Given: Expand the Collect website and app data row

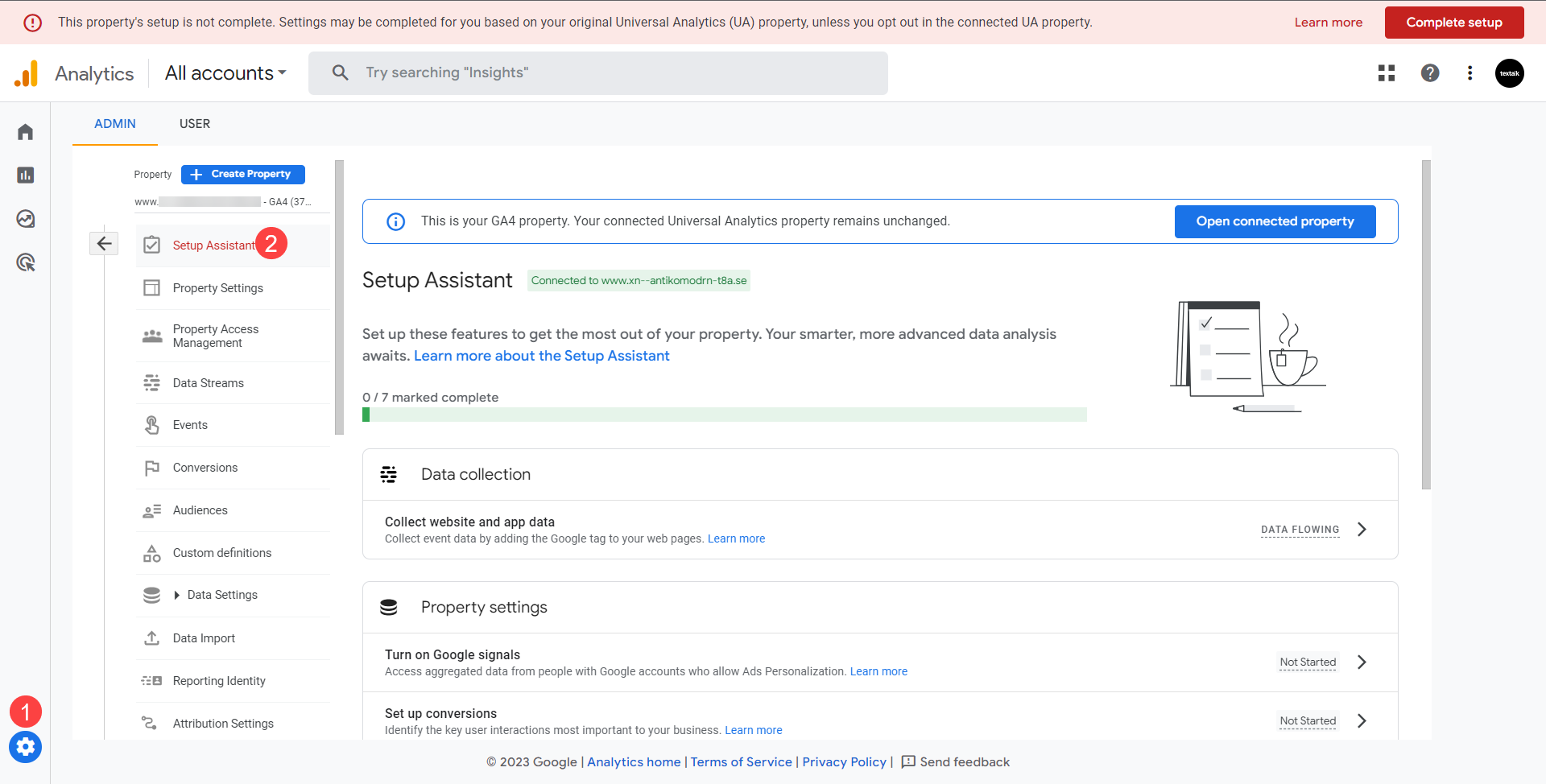Looking at the screenshot, I should click(1362, 530).
